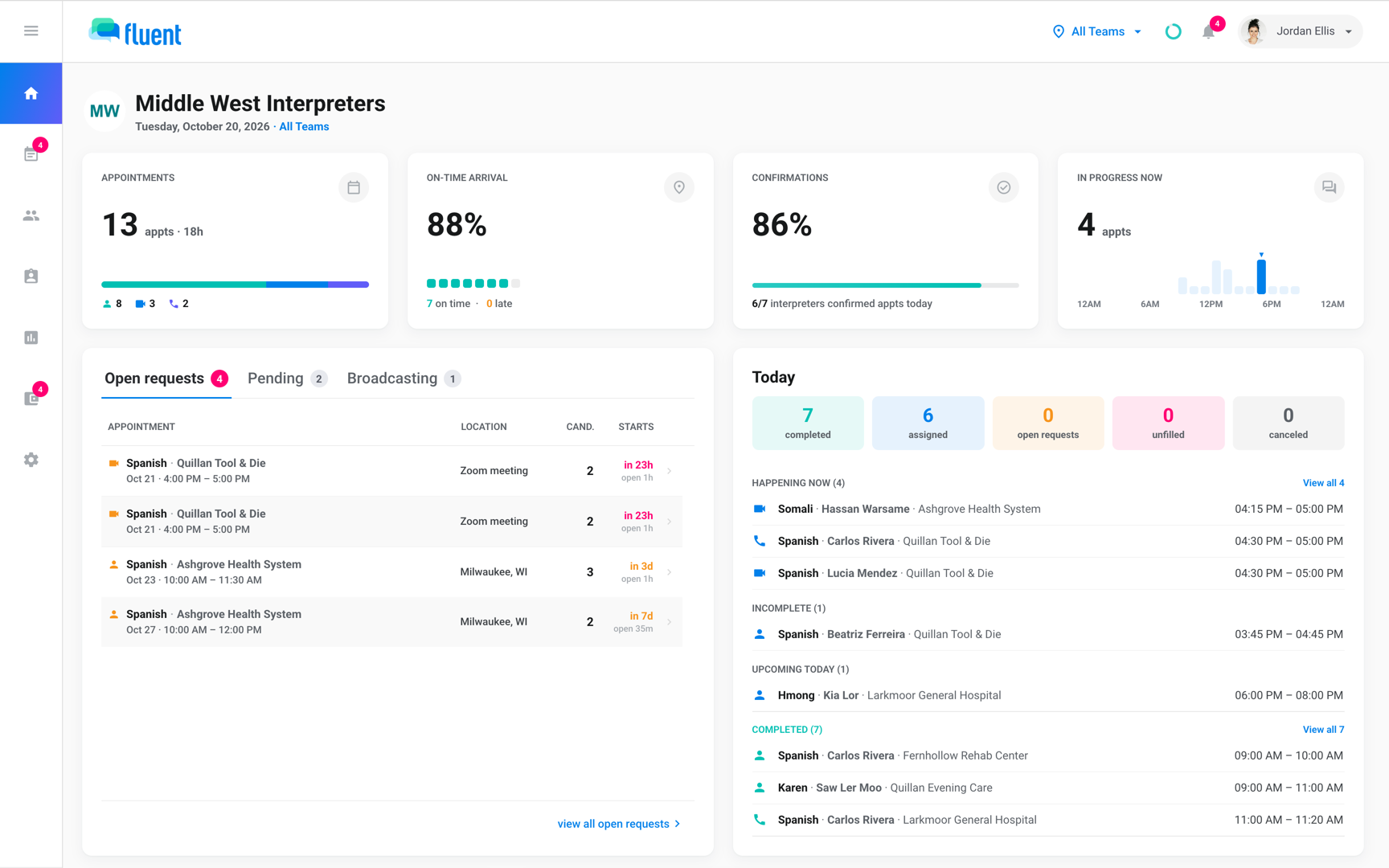The height and width of the screenshot is (868, 1389).
Task: Click the appointments type progress bar
Action: click(x=235, y=285)
